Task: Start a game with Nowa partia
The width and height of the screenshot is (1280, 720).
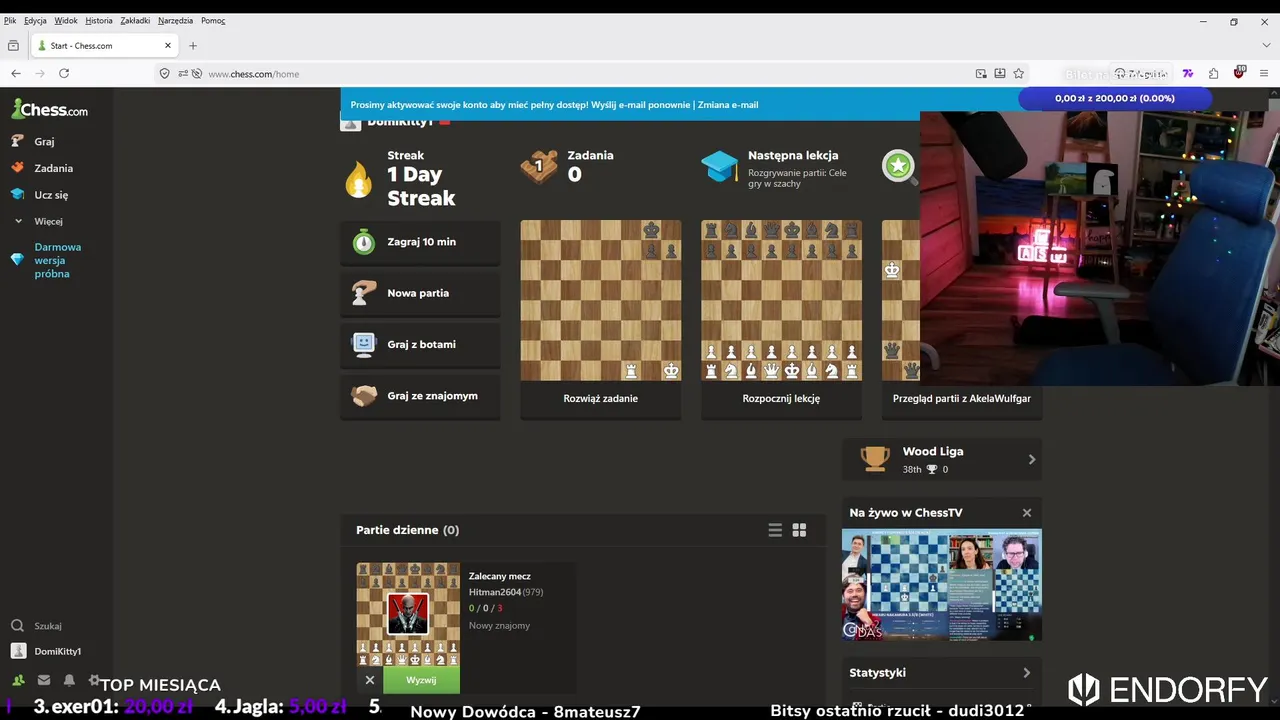Action: (420, 293)
